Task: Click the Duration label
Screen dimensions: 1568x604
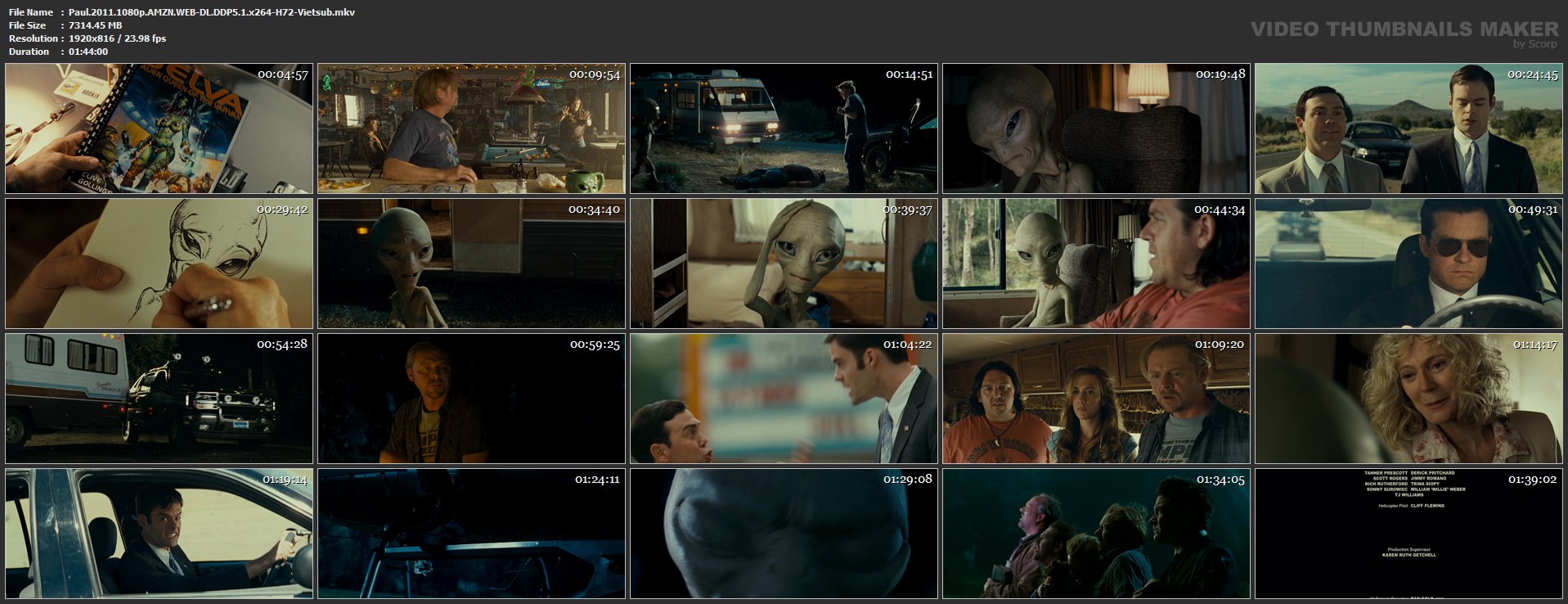Action: [29, 52]
